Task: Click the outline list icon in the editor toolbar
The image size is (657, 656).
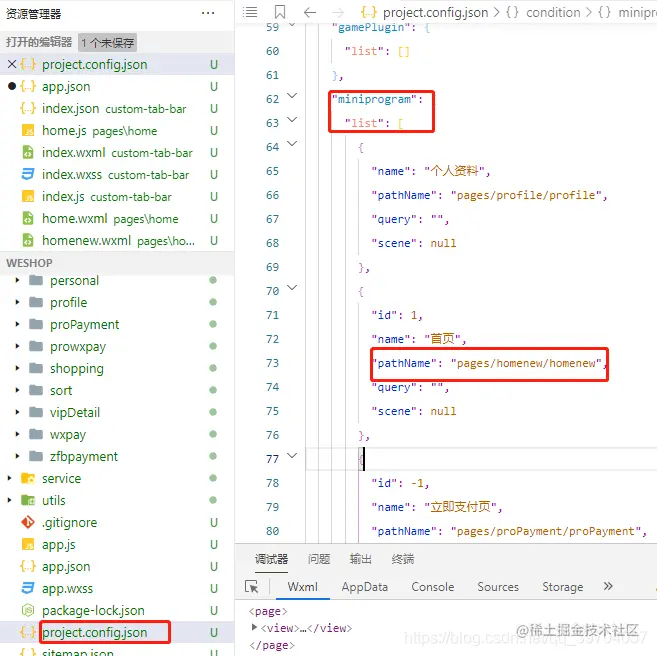Action: [250, 12]
